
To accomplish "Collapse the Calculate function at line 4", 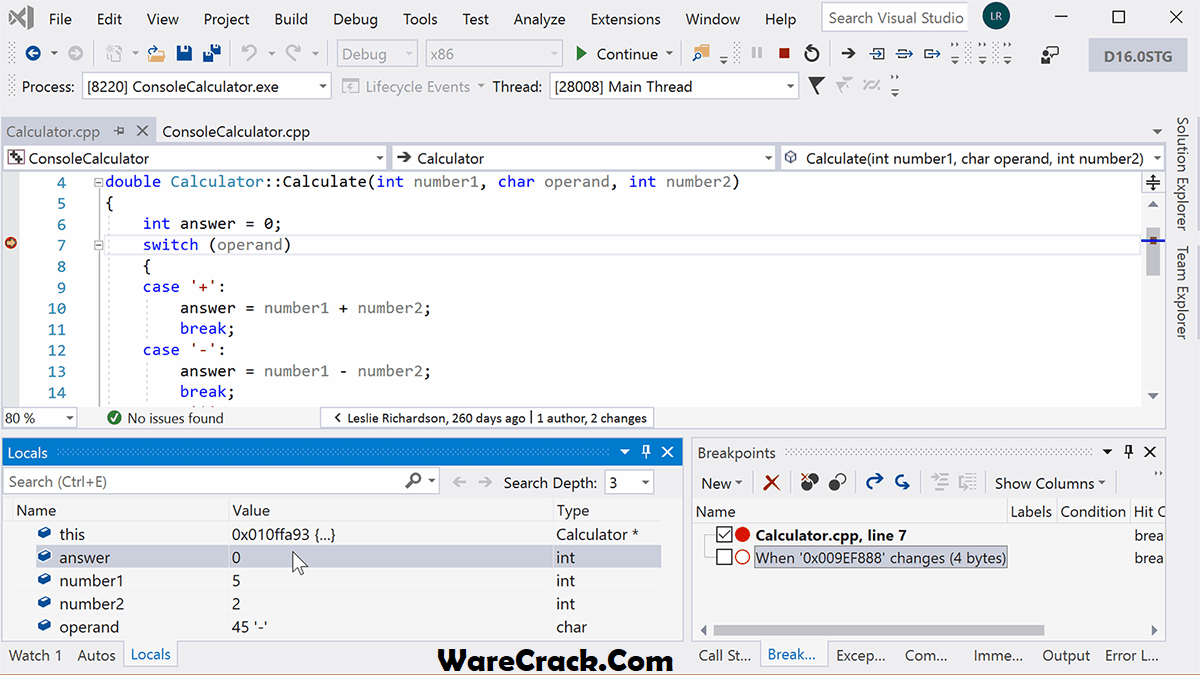I will coord(98,182).
